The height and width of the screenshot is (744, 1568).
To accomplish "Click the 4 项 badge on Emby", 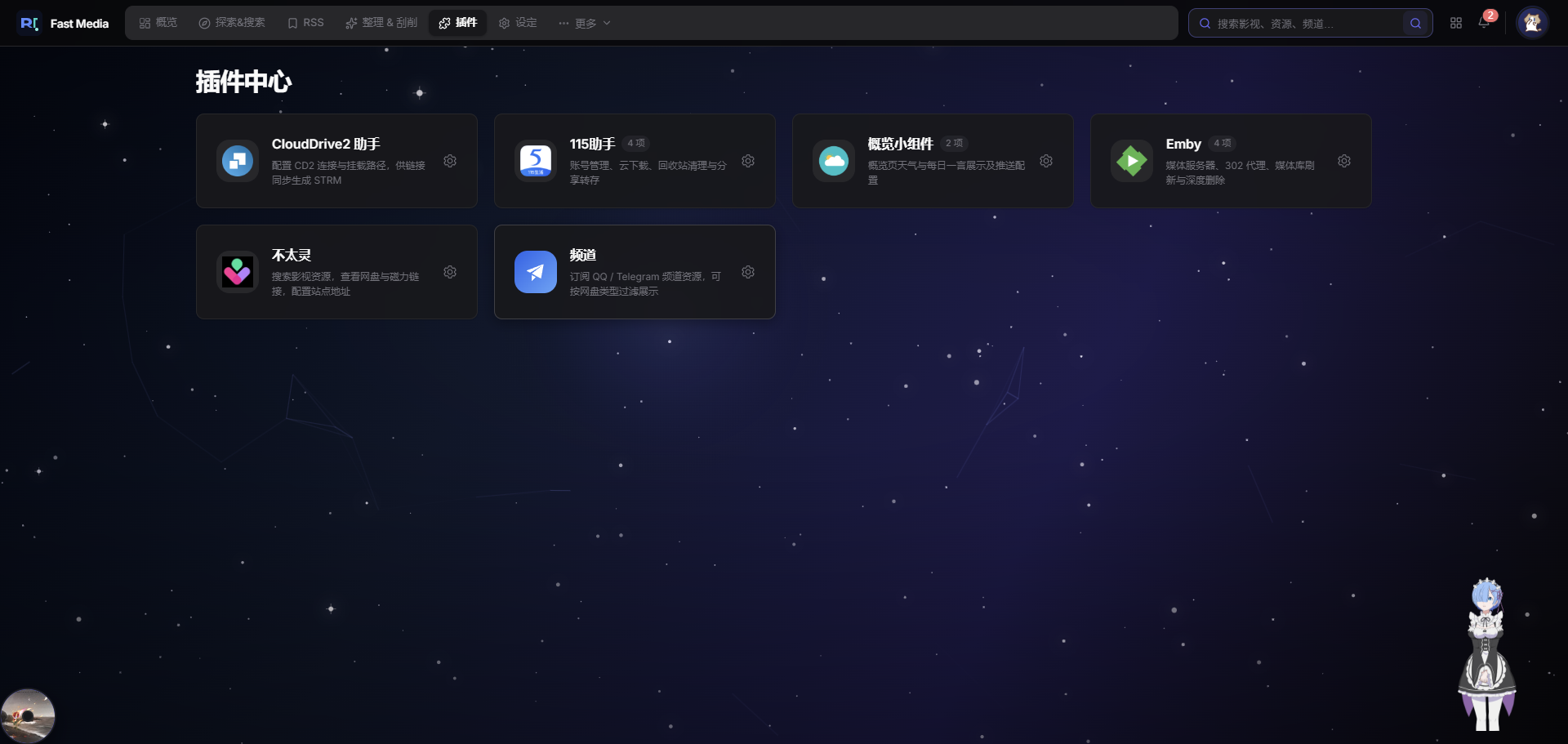I will [x=1223, y=143].
